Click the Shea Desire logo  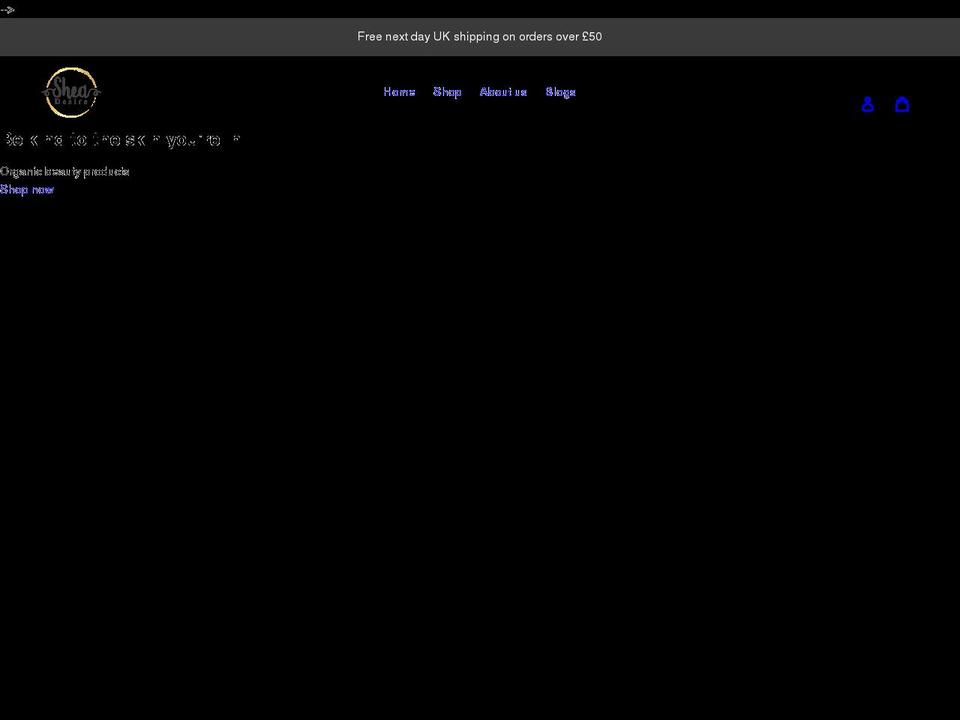click(x=72, y=92)
